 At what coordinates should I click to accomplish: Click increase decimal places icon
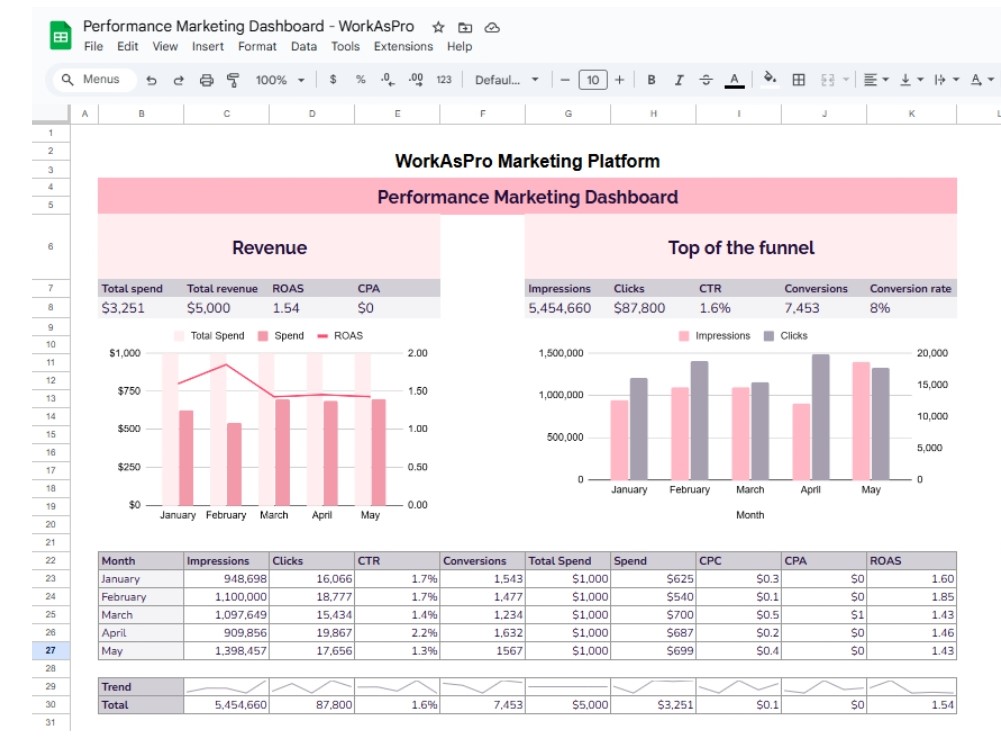tap(416, 80)
